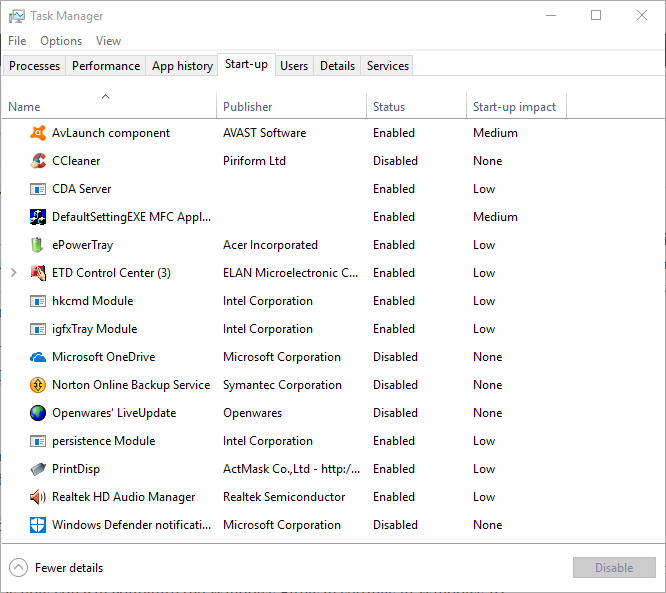The width and height of the screenshot is (666, 593).
Task: Sort by Start-up impact column header
Action: 514,107
